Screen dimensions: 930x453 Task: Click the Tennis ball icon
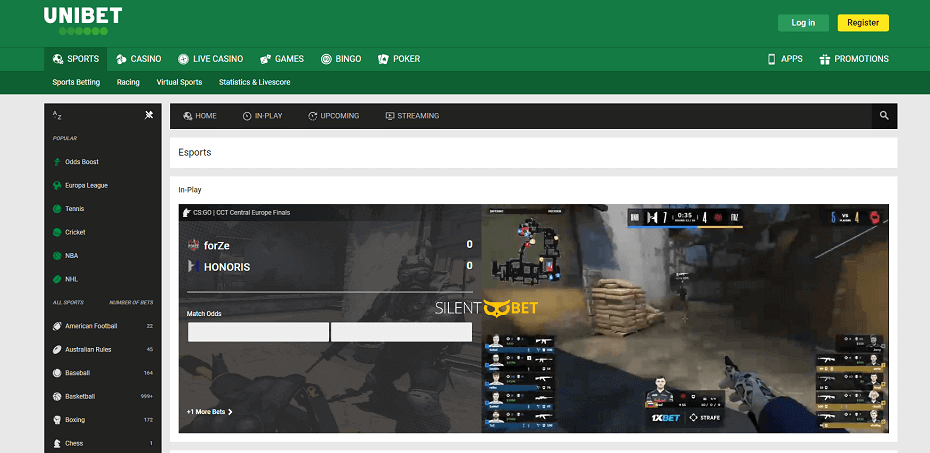click(x=57, y=209)
